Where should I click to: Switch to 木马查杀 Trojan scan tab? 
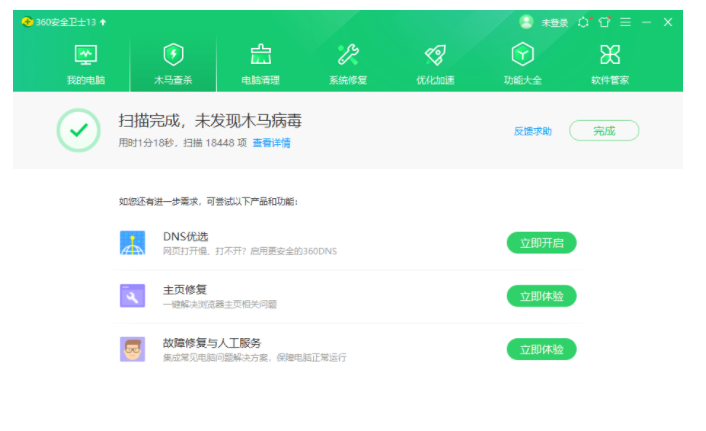pyautogui.click(x=172, y=64)
